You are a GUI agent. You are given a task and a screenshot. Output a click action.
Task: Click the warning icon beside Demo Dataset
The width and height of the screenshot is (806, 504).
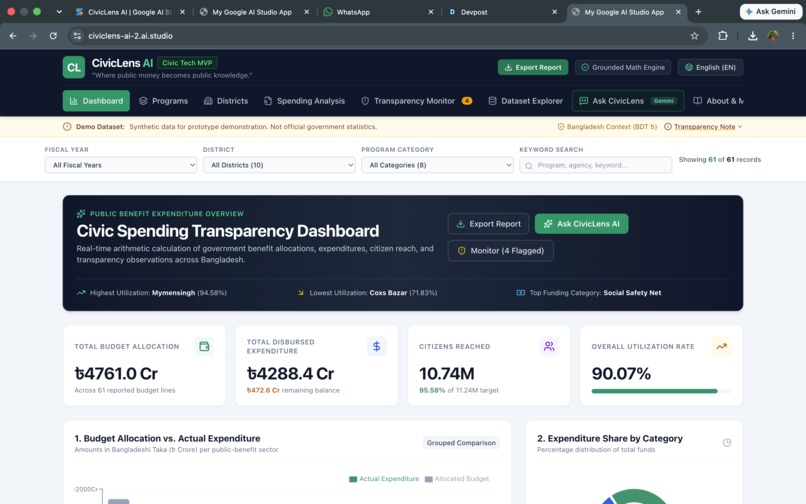coord(67,127)
